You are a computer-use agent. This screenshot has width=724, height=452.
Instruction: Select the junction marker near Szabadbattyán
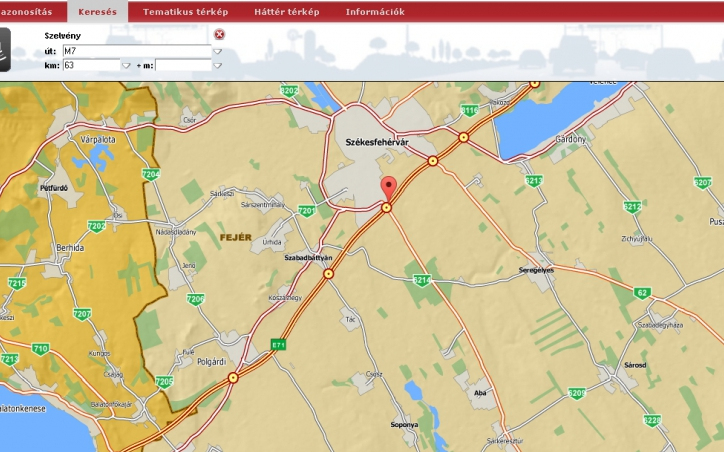point(328,274)
